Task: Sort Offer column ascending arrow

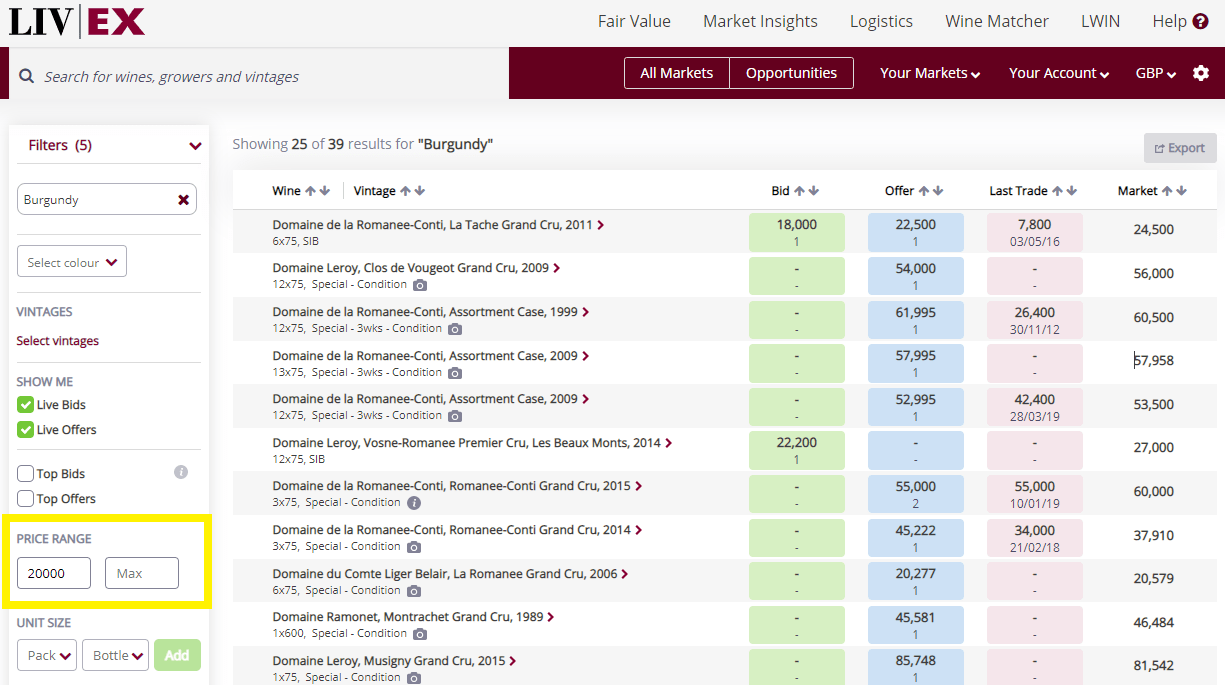Action: click(924, 191)
